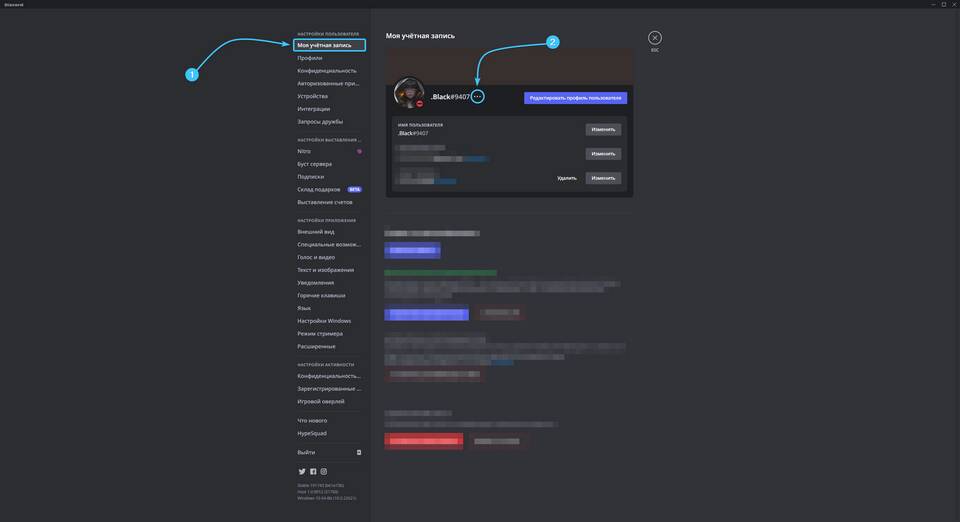Open the Facebook link icon
This screenshot has width=960, height=522.
click(313, 471)
